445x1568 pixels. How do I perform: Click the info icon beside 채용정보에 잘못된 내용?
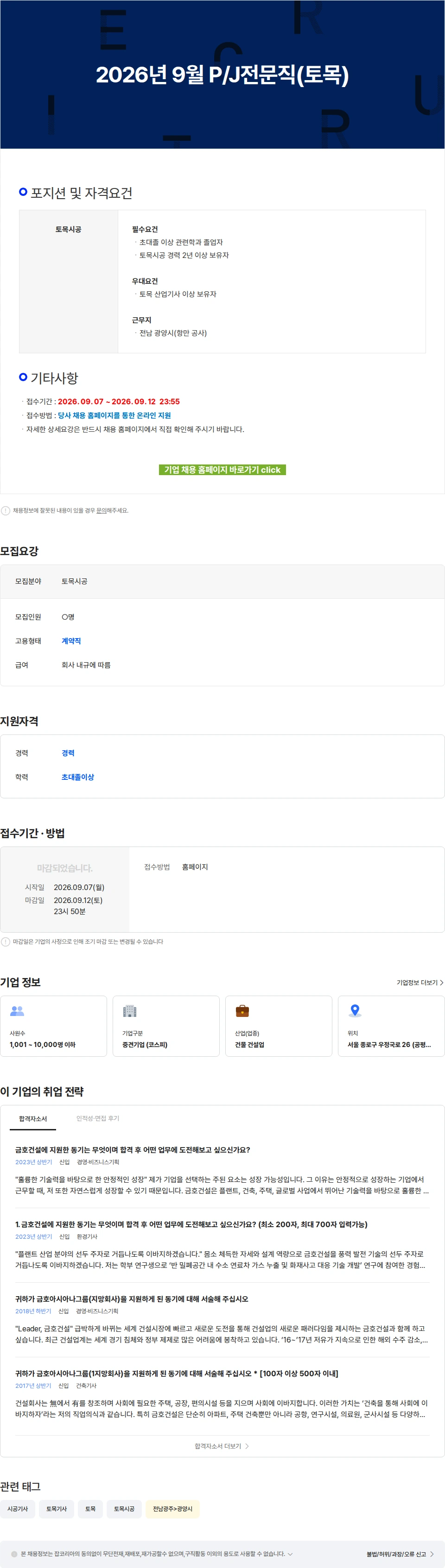pos(6,511)
